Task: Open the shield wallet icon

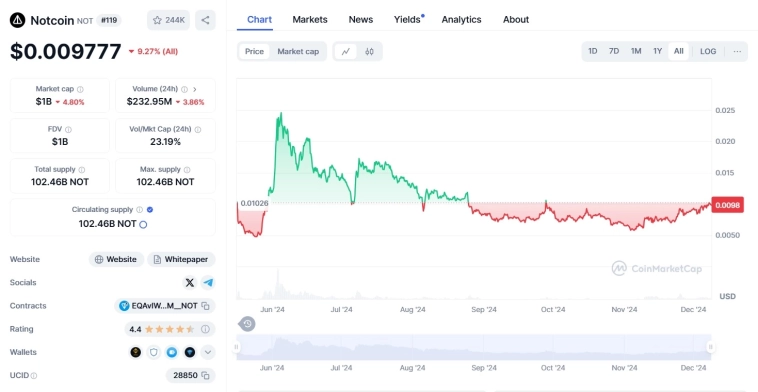Action: point(154,352)
